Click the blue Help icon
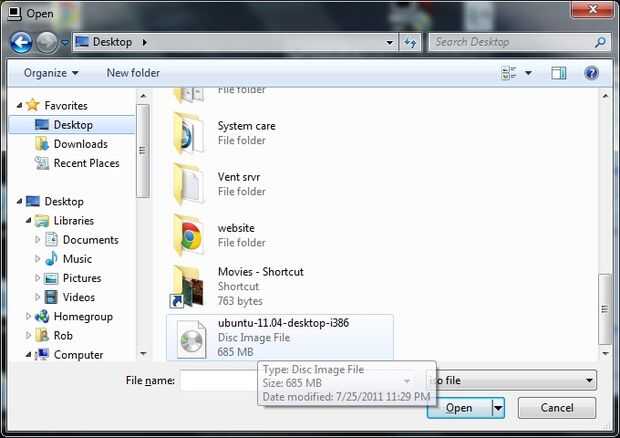620x438 pixels. coord(591,73)
